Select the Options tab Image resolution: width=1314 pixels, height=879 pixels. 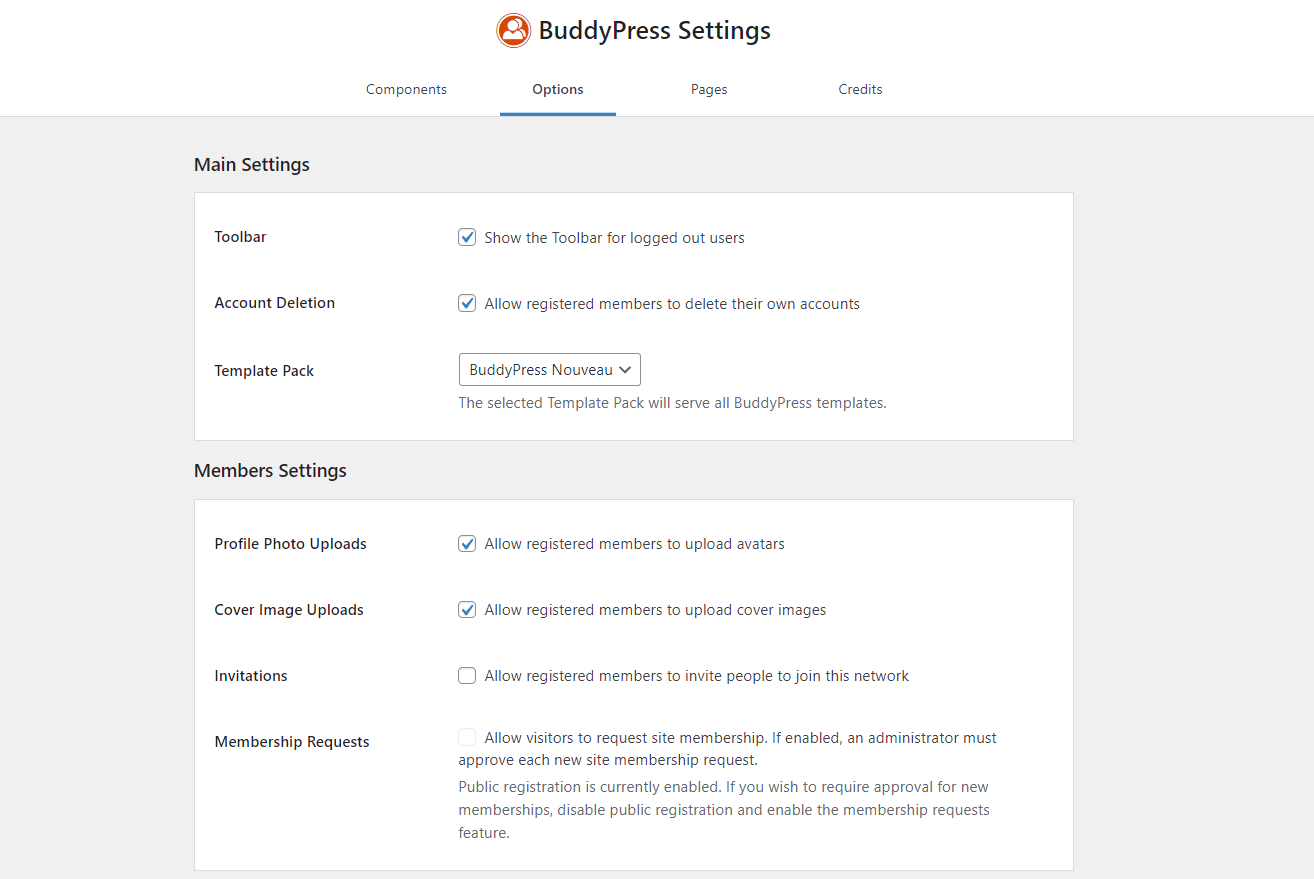point(557,89)
